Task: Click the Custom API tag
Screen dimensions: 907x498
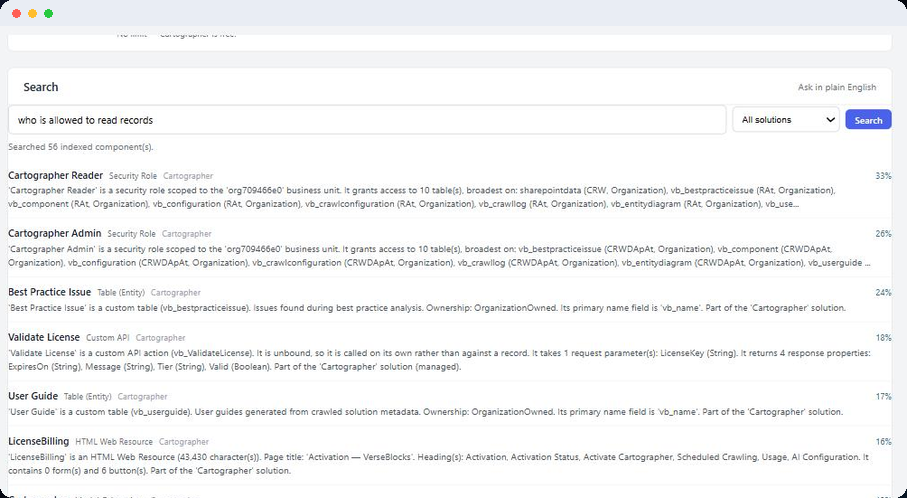Action: [108, 338]
